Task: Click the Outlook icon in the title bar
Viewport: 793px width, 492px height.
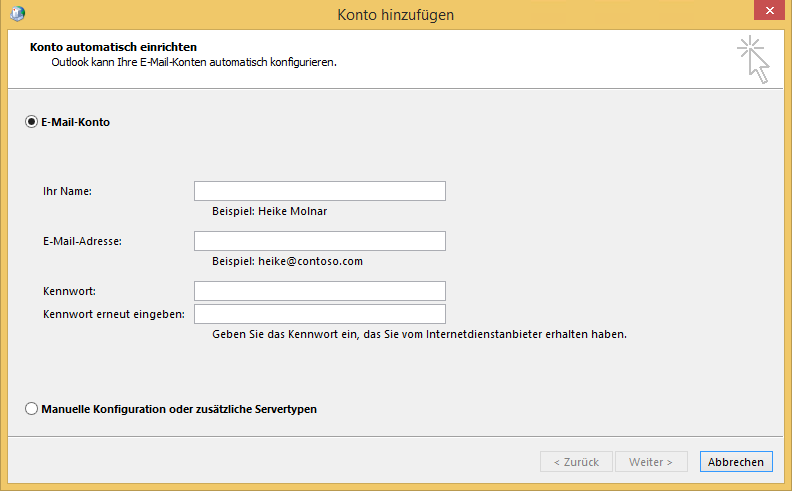Action: coord(17,14)
